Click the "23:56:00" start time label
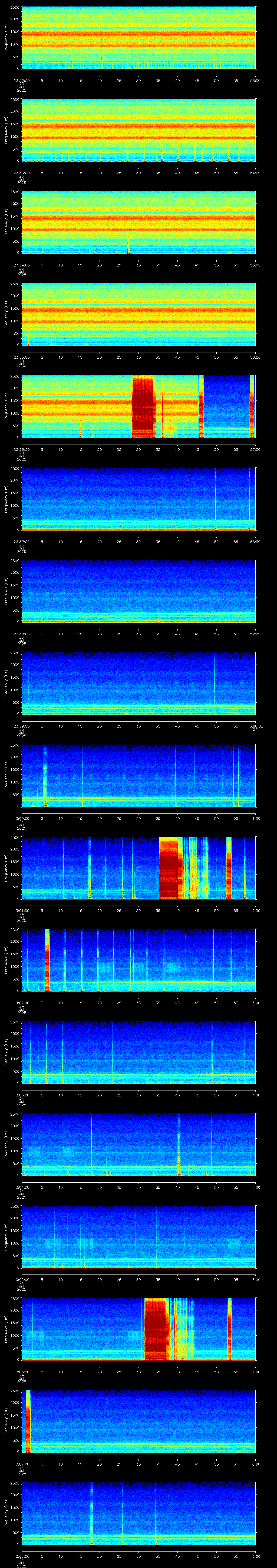Viewport: 277px width, 1568px height. (x=21, y=449)
